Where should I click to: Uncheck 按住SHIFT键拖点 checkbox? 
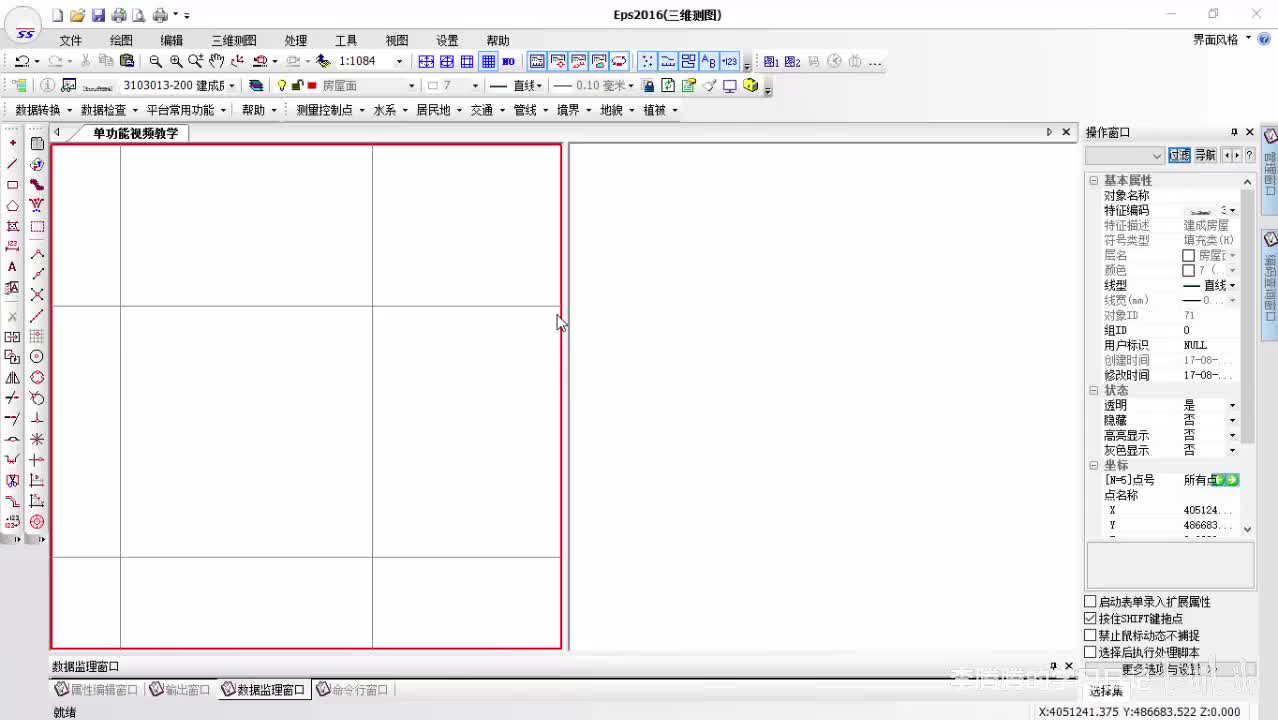tap(1091, 619)
